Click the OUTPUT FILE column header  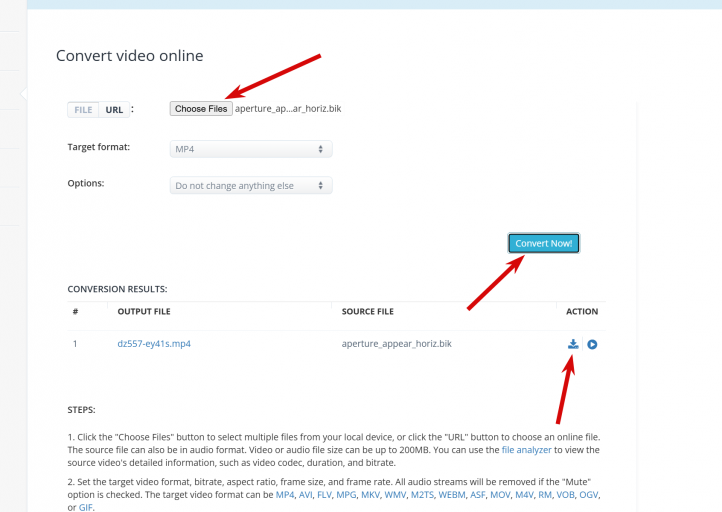tap(144, 311)
